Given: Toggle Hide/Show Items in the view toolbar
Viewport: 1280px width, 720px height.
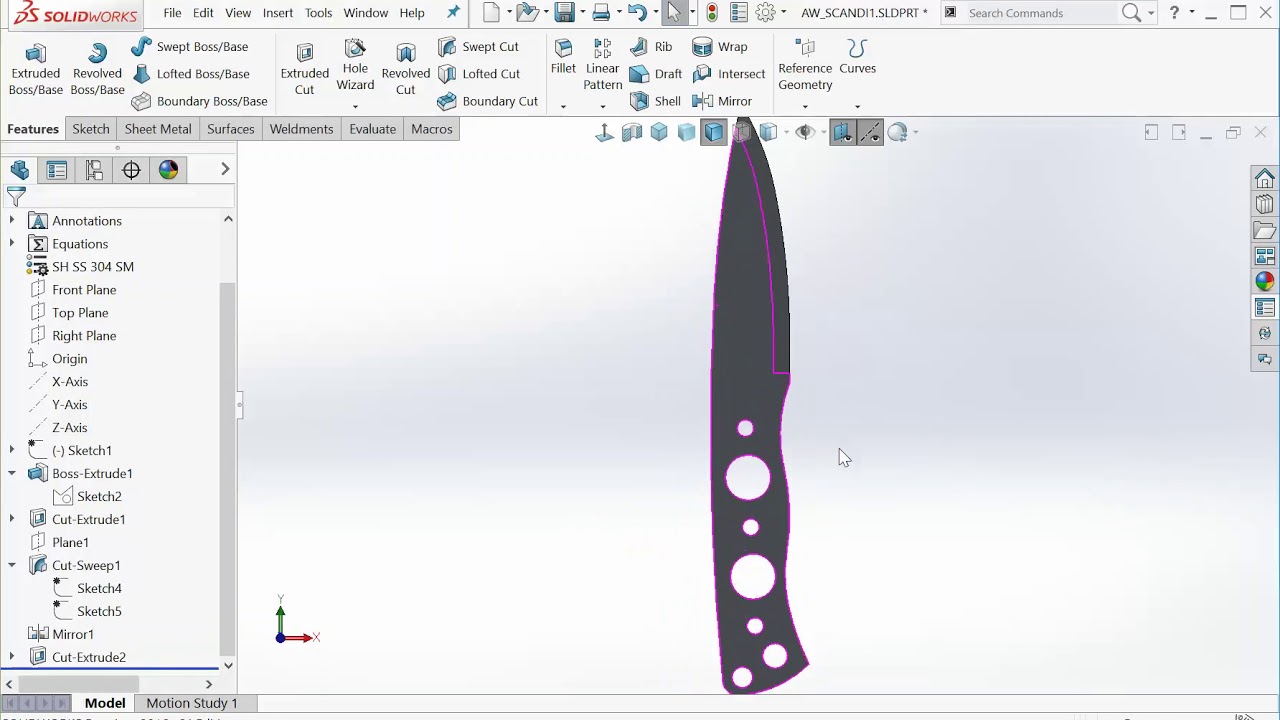Looking at the screenshot, I should pos(805,132).
